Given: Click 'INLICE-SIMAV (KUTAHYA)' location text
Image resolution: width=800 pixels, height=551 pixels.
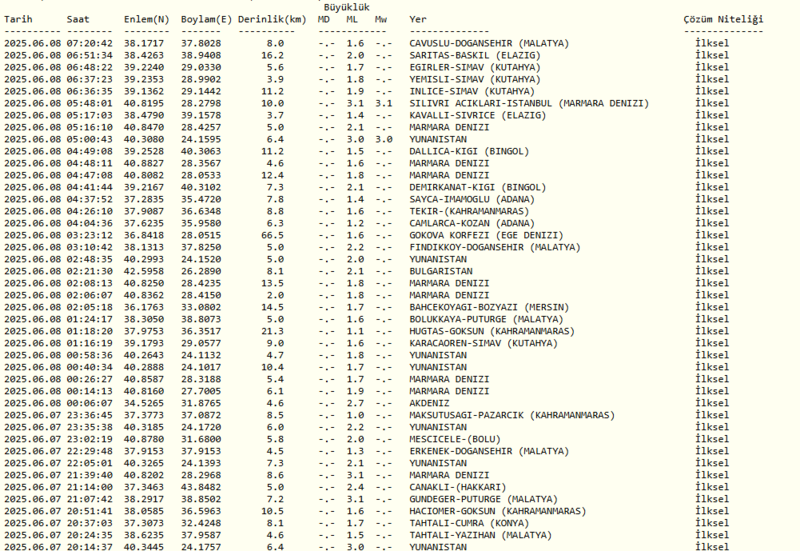Looking at the screenshot, I should [x=472, y=91].
